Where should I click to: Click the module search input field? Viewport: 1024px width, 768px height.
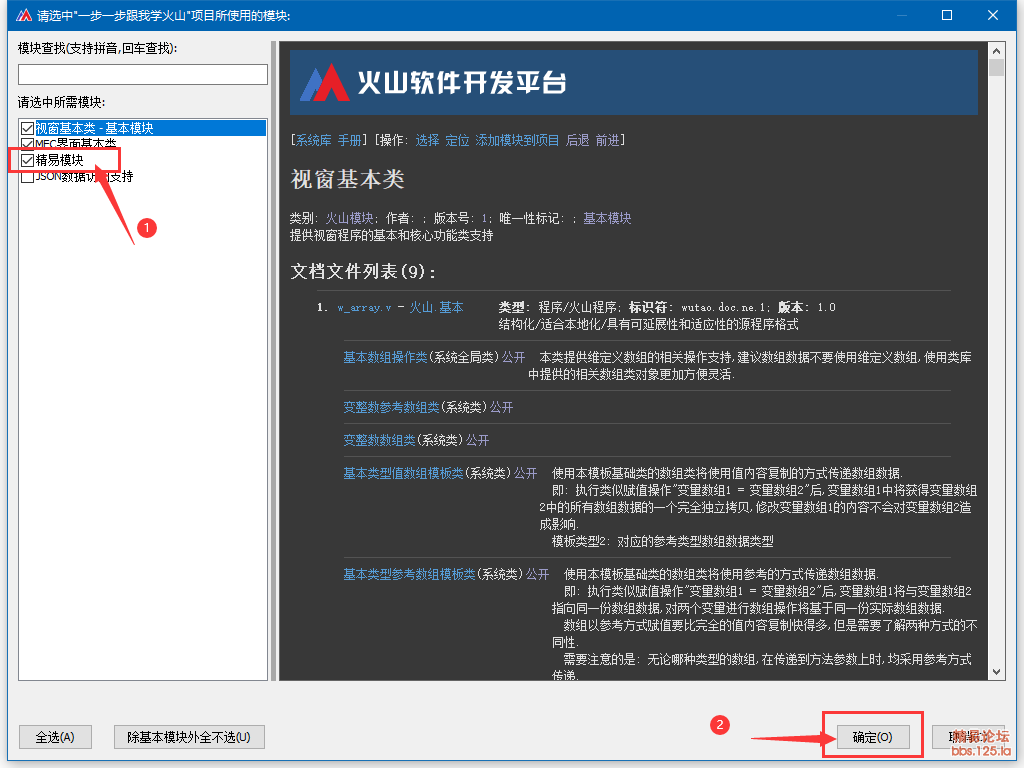142,74
